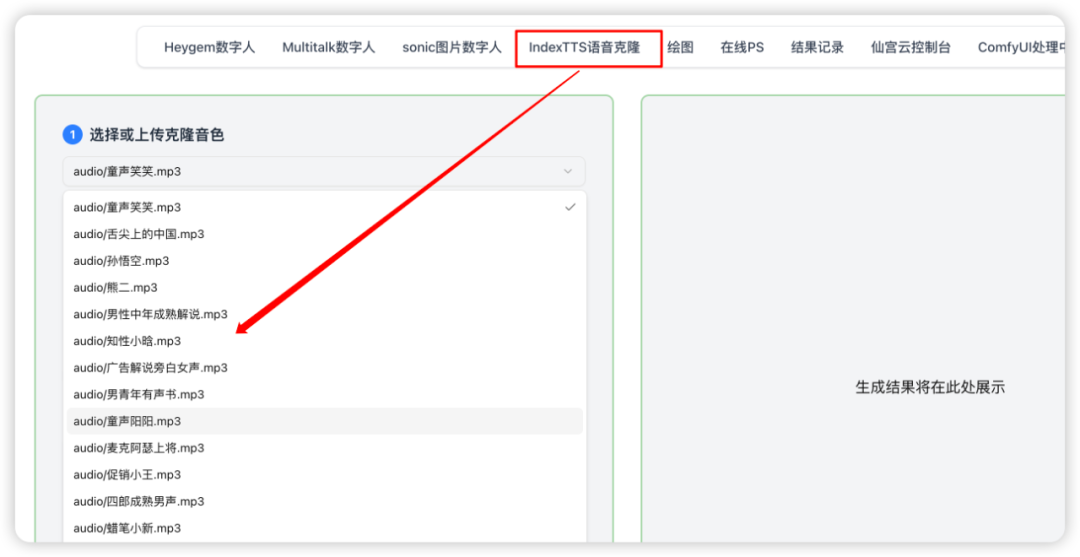Pick the highlighted audio/童声阳阳.mp3 option

pos(324,421)
